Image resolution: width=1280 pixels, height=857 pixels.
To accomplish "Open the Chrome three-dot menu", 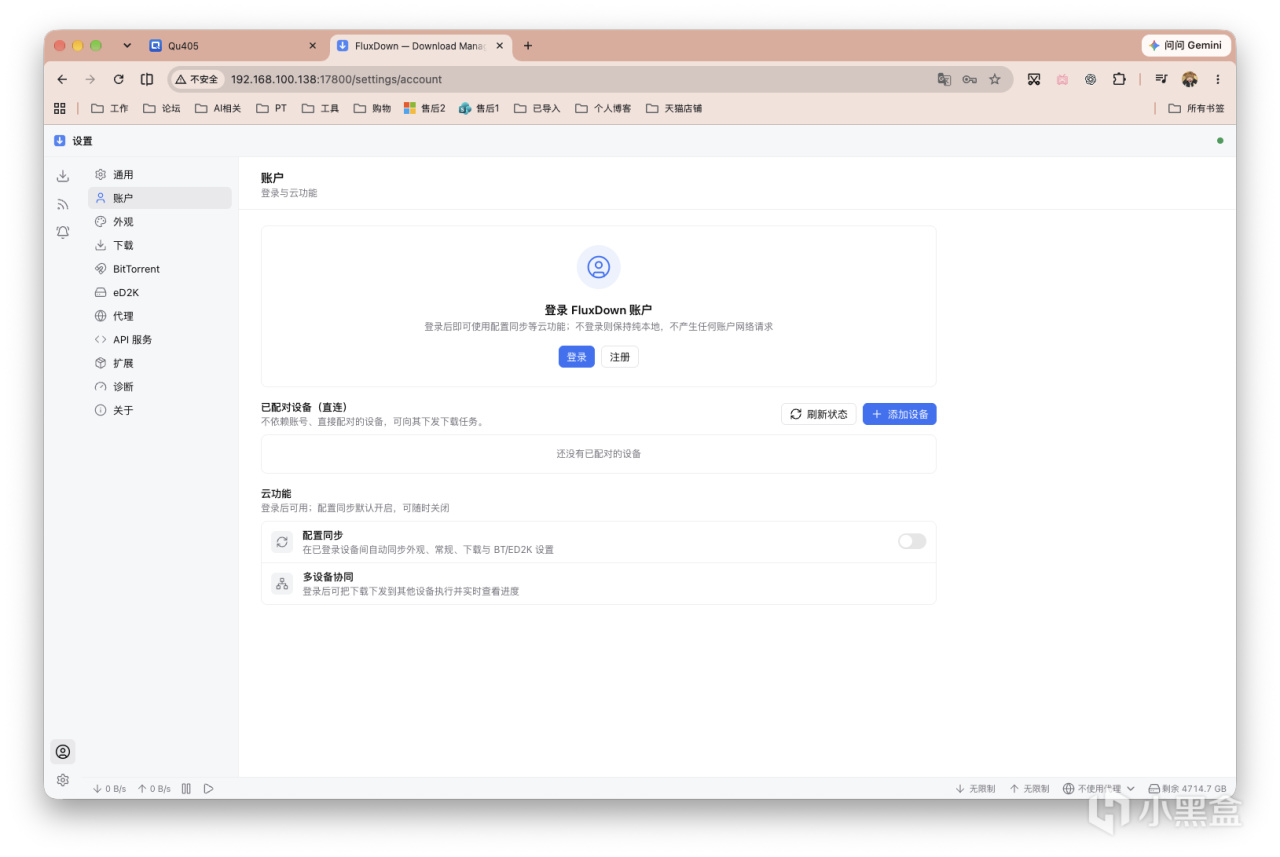I will pos(1217,79).
